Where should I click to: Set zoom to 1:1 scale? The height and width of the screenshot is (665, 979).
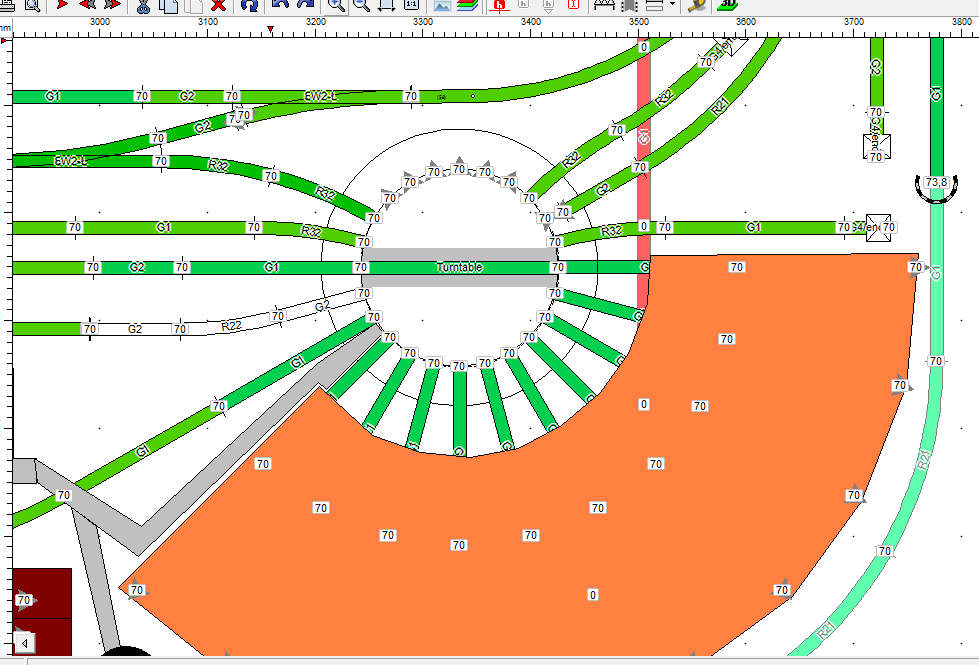[x=412, y=5]
